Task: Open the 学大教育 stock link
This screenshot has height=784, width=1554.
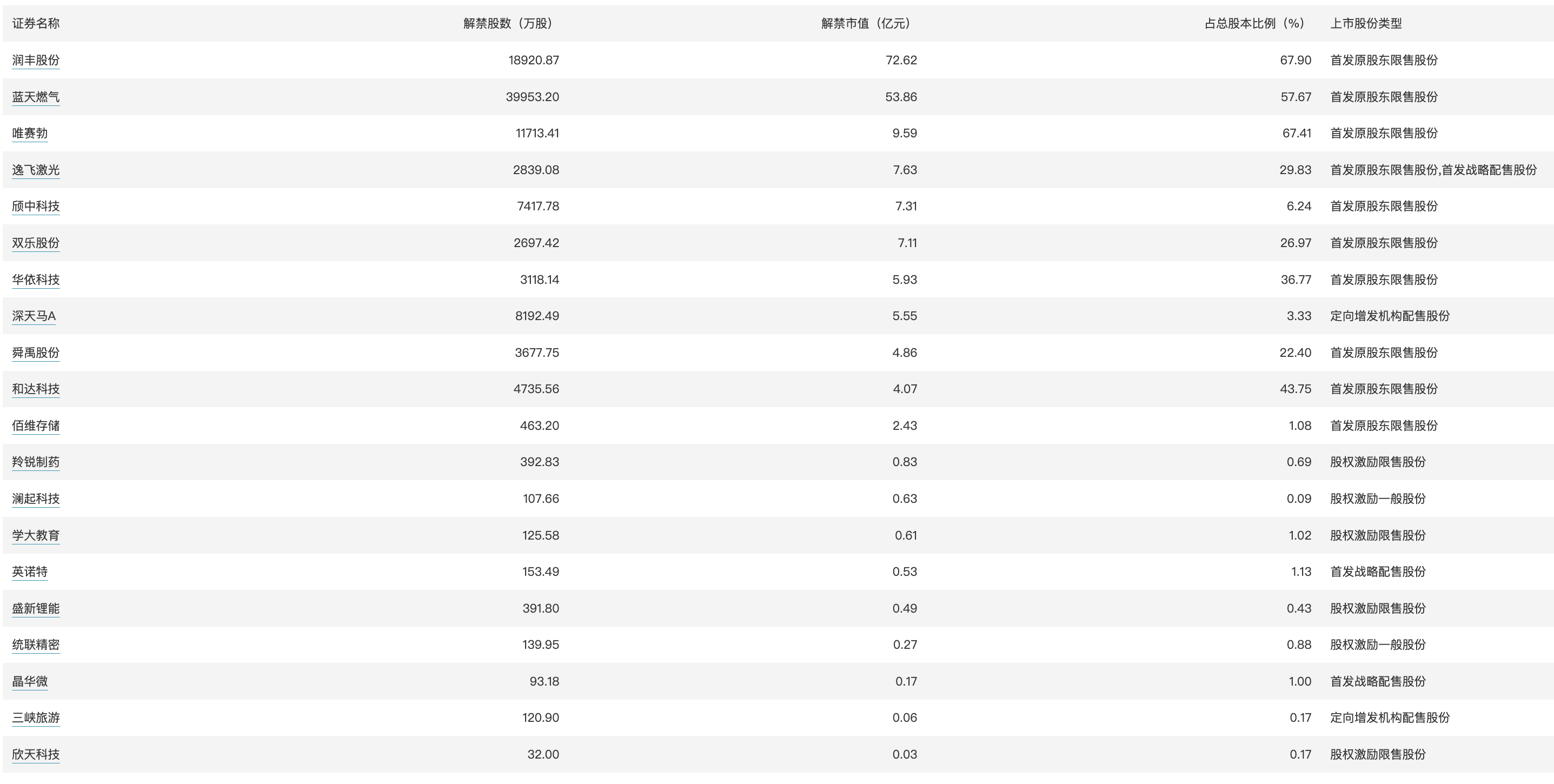Action: click(36, 535)
